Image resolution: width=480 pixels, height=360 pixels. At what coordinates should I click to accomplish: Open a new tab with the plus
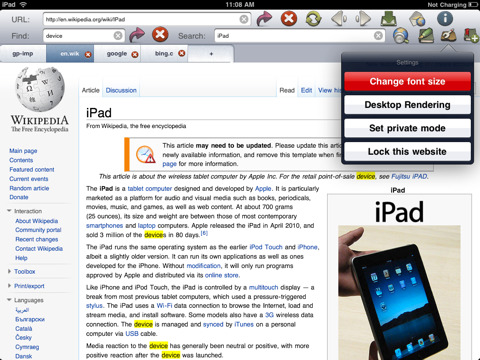211,54
